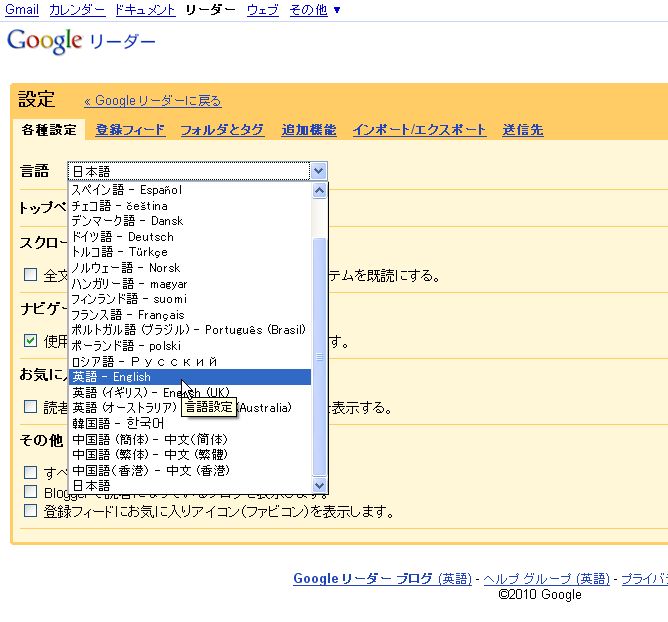The image size is (668, 622).
Task: Choose 中国語（香港） option
Action: pos(190,470)
